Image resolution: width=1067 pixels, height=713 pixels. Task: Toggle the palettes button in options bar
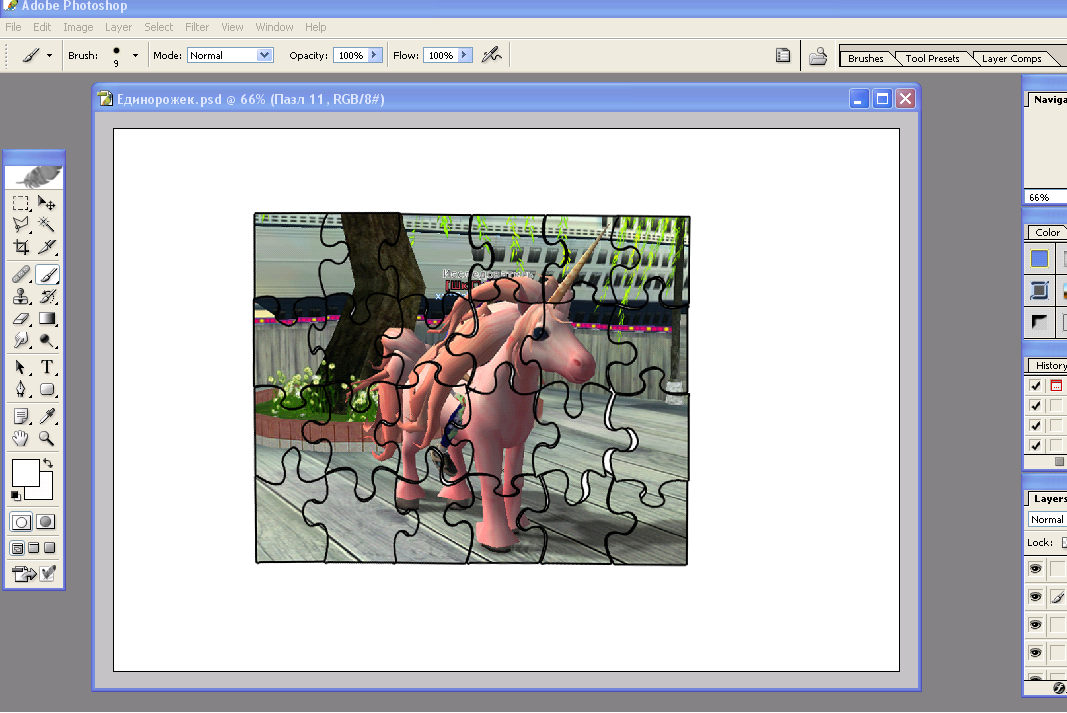point(783,56)
